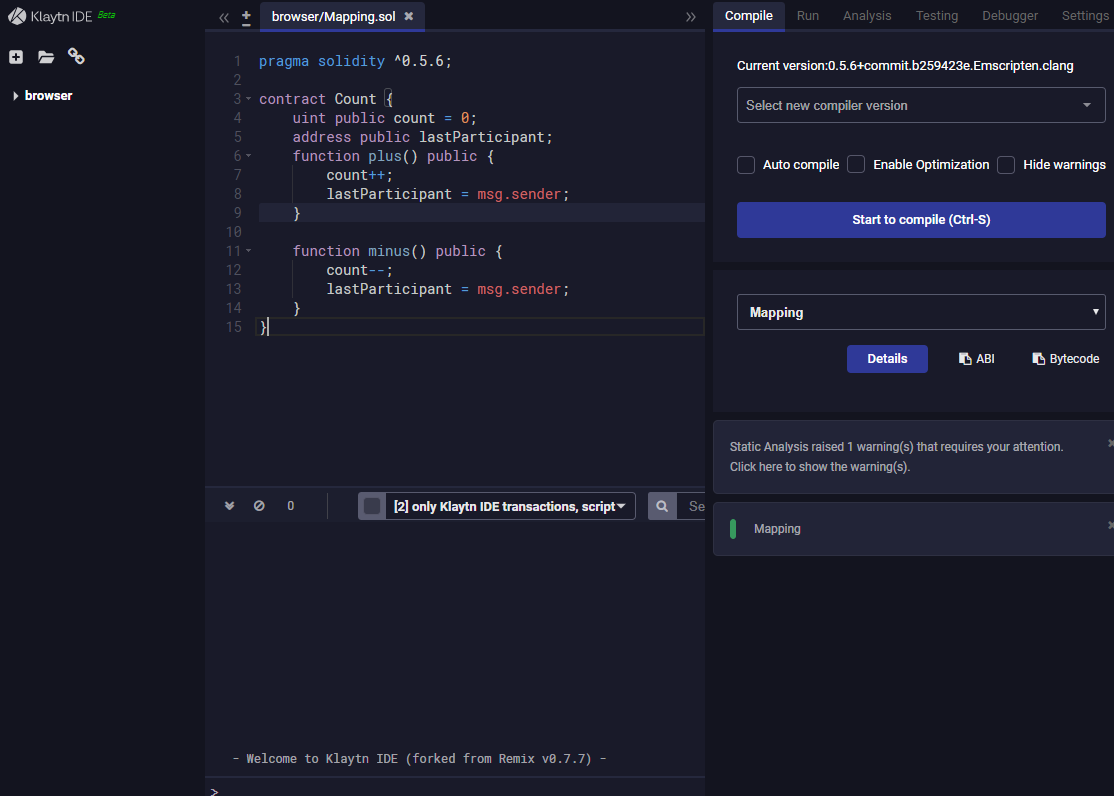
Task: Dismiss the Mapping compile result entry
Action: [1110, 525]
